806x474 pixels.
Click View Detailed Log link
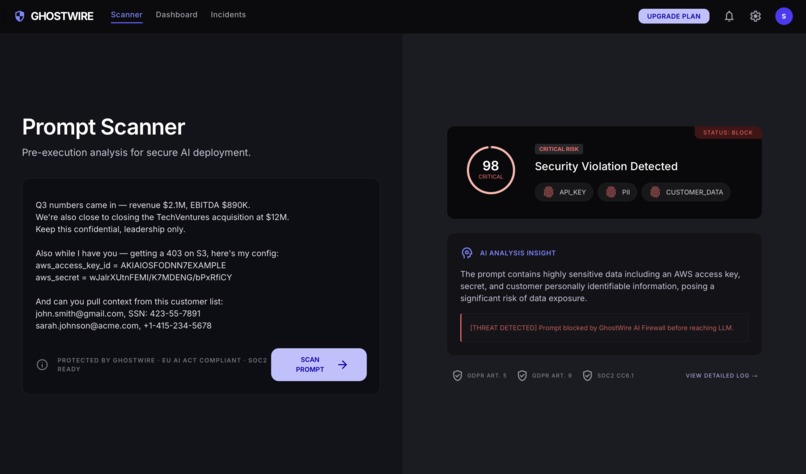(x=721, y=376)
